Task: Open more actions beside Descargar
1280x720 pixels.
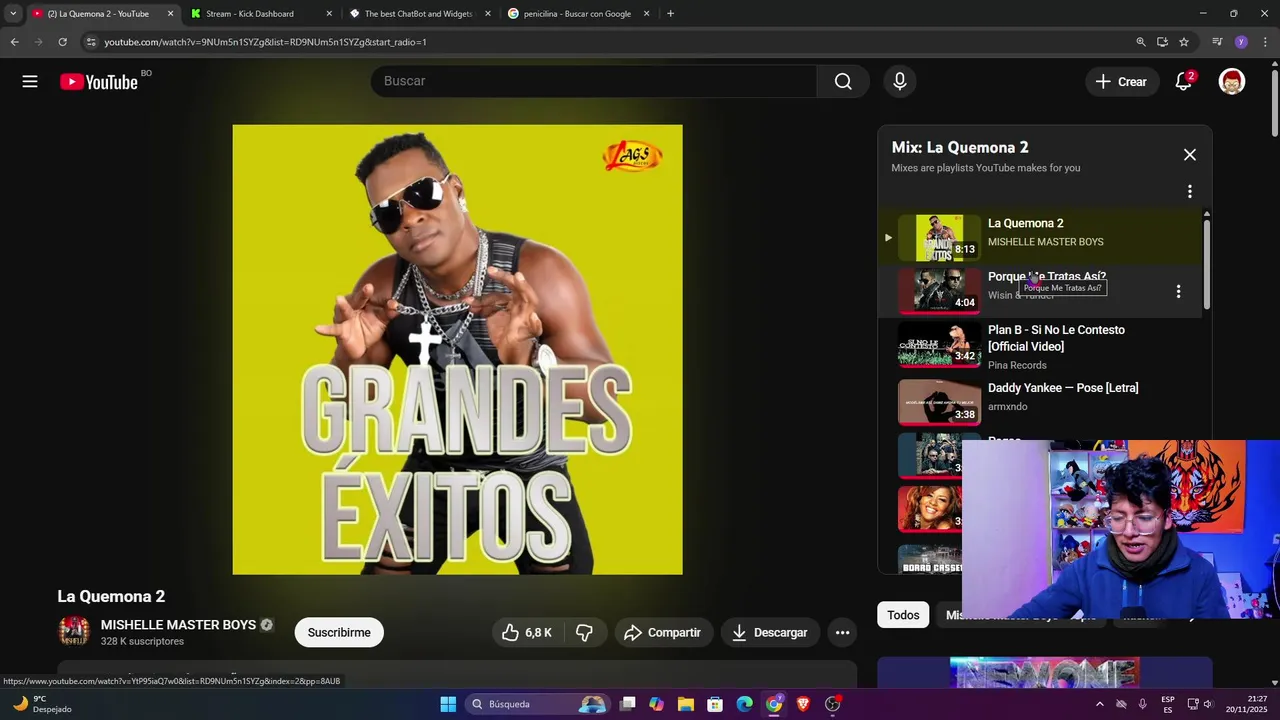Action: point(842,632)
